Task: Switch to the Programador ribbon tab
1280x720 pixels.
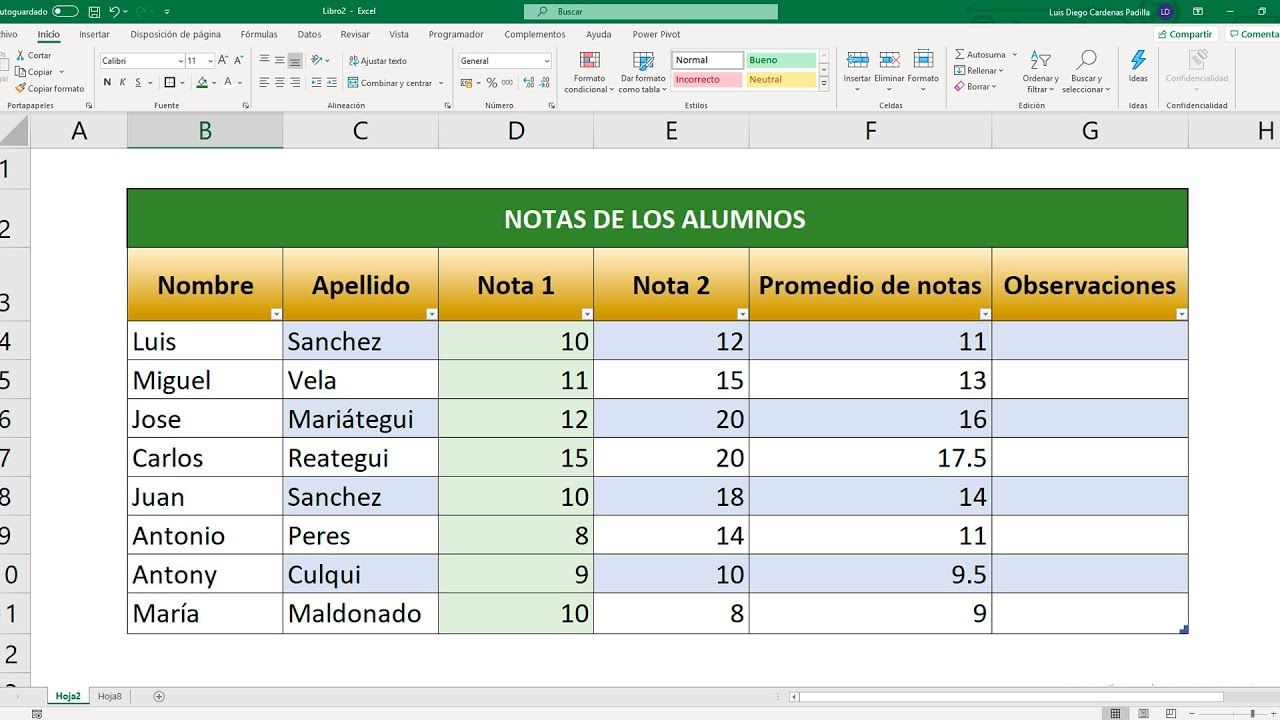Action: point(456,33)
